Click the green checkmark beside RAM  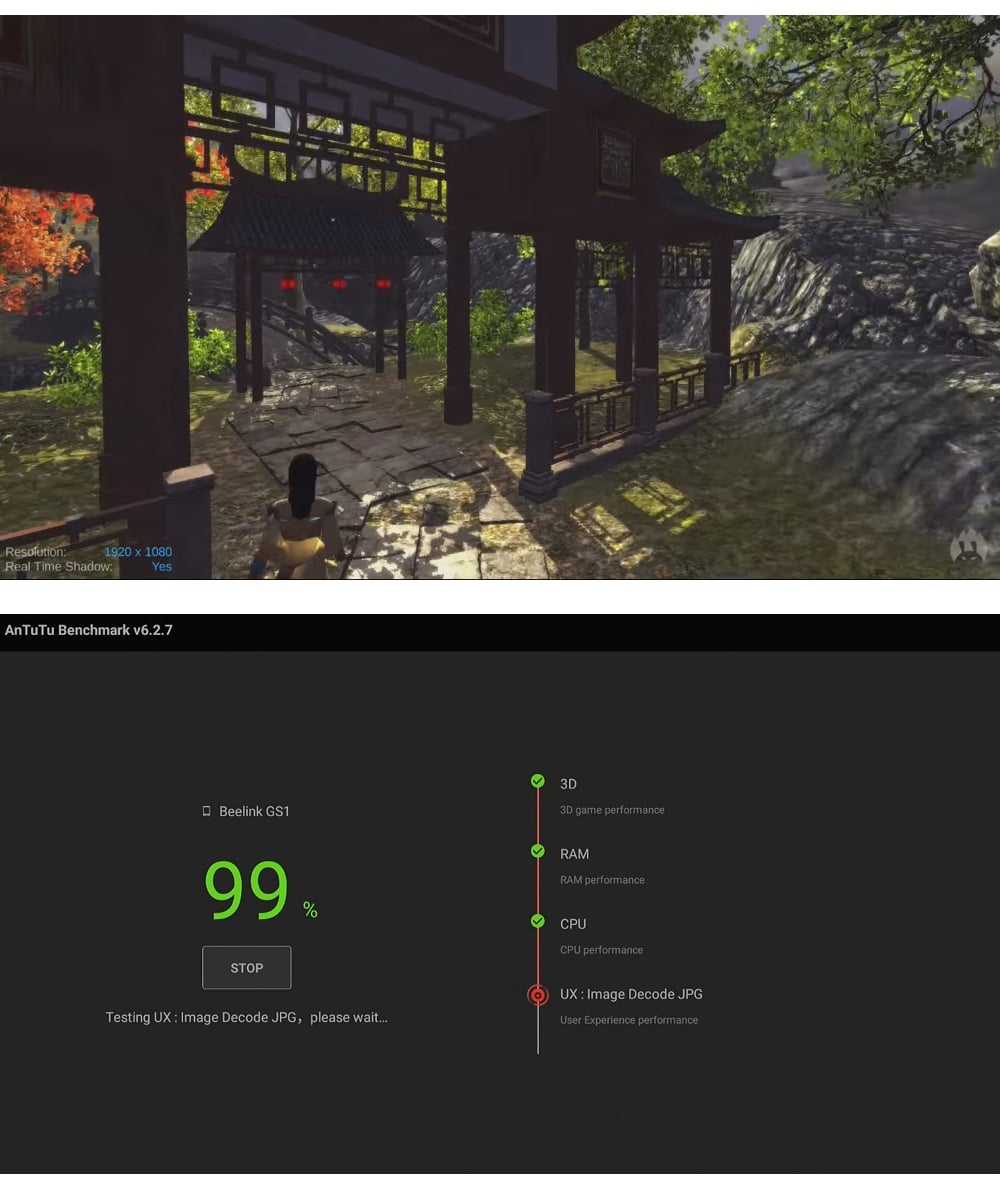point(538,851)
